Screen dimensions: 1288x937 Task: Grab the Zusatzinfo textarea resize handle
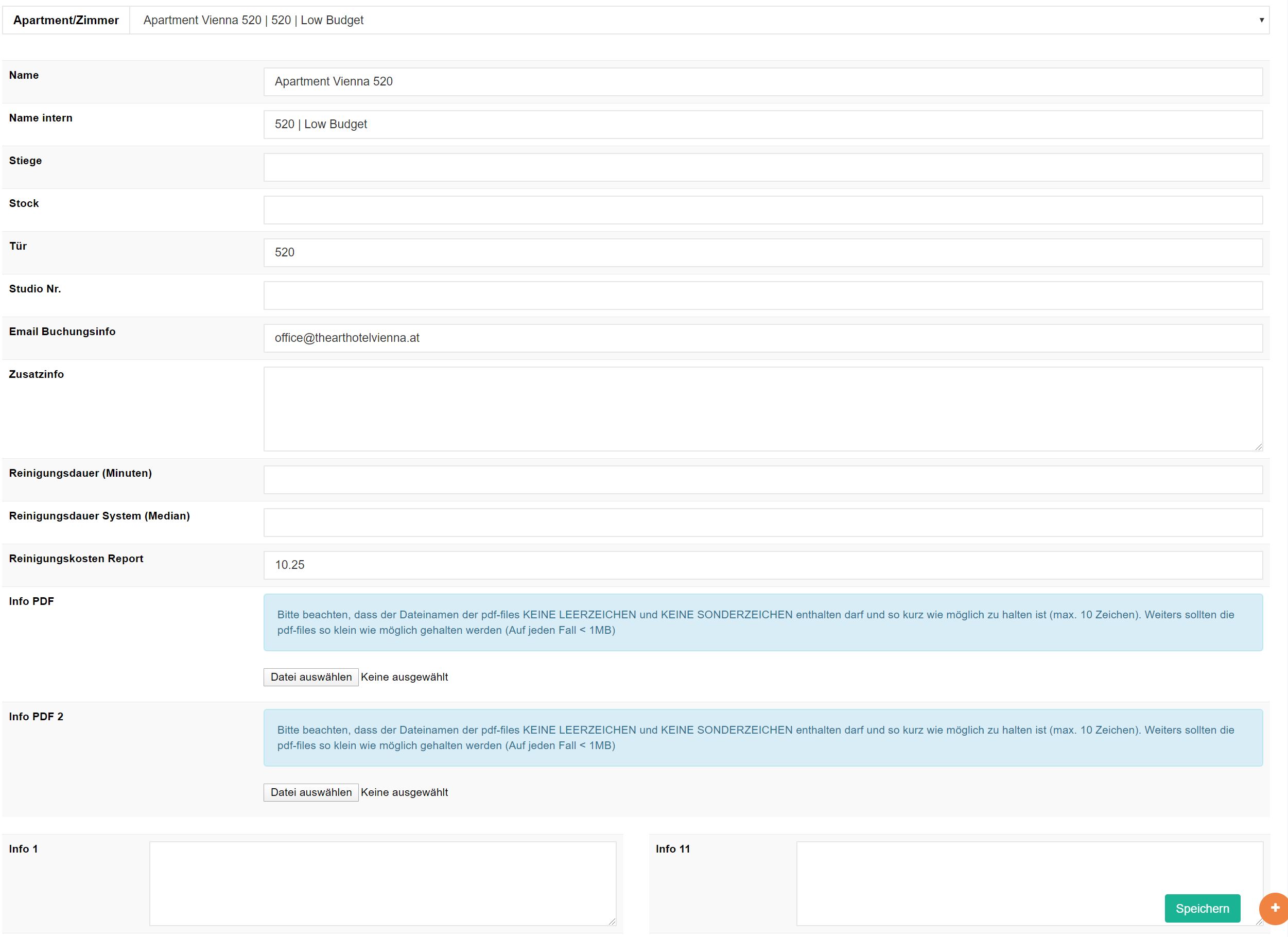pos(1259,447)
